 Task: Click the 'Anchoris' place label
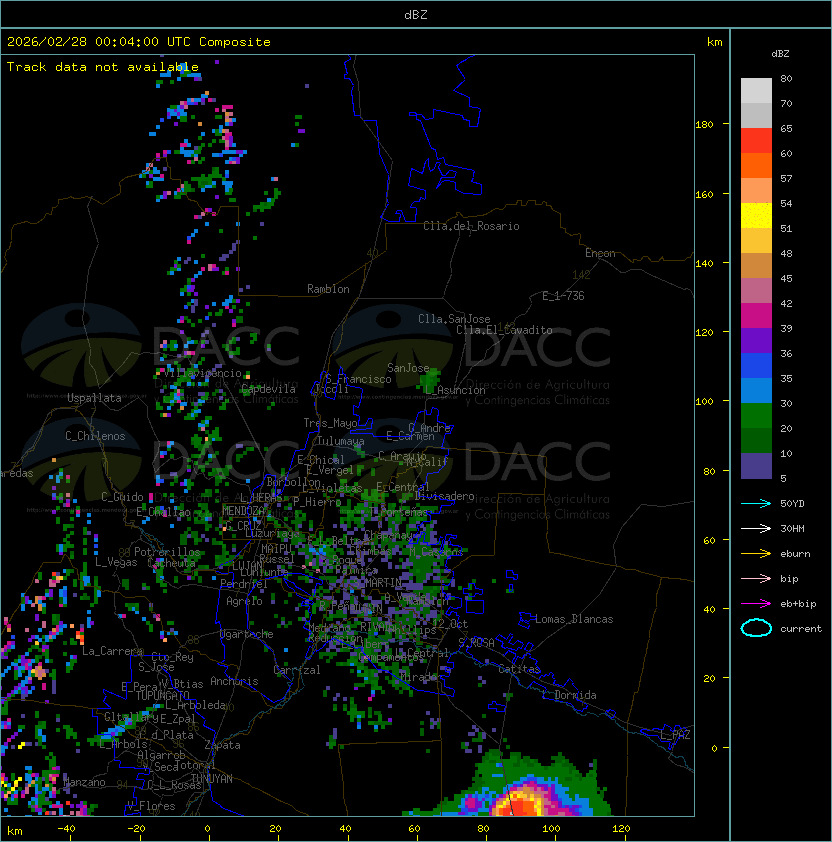point(234,681)
